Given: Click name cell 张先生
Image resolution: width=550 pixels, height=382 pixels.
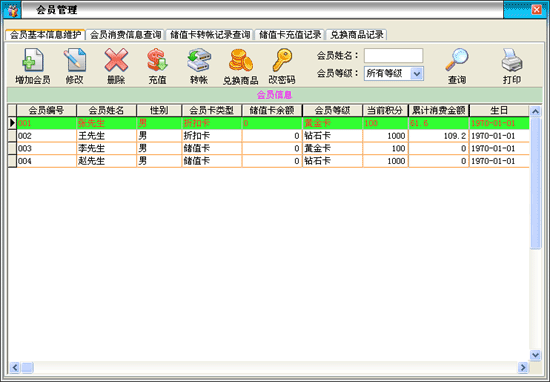Looking at the screenshot, I should [x=106, y=123].
